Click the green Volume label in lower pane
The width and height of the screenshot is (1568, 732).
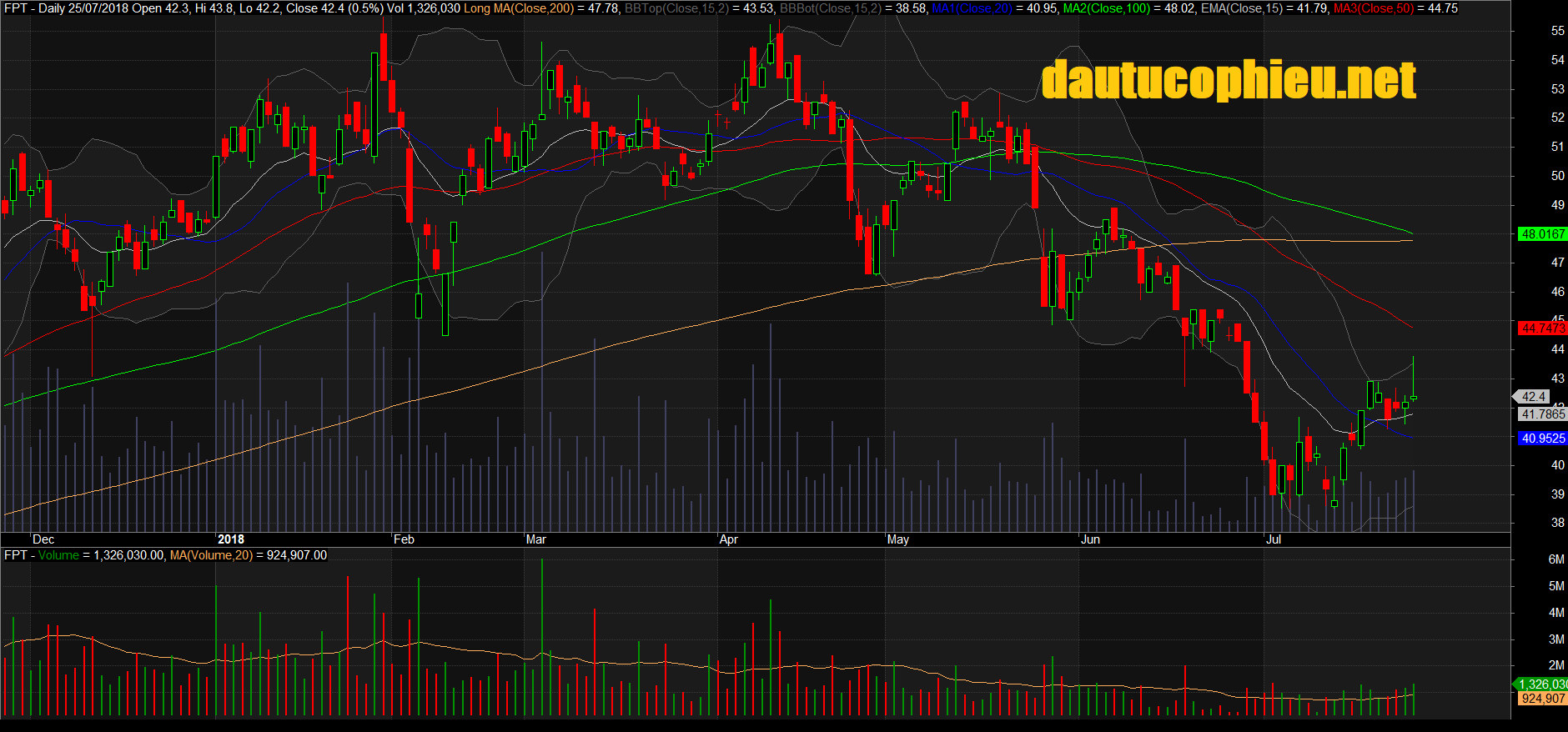click(x=58, y=555)
